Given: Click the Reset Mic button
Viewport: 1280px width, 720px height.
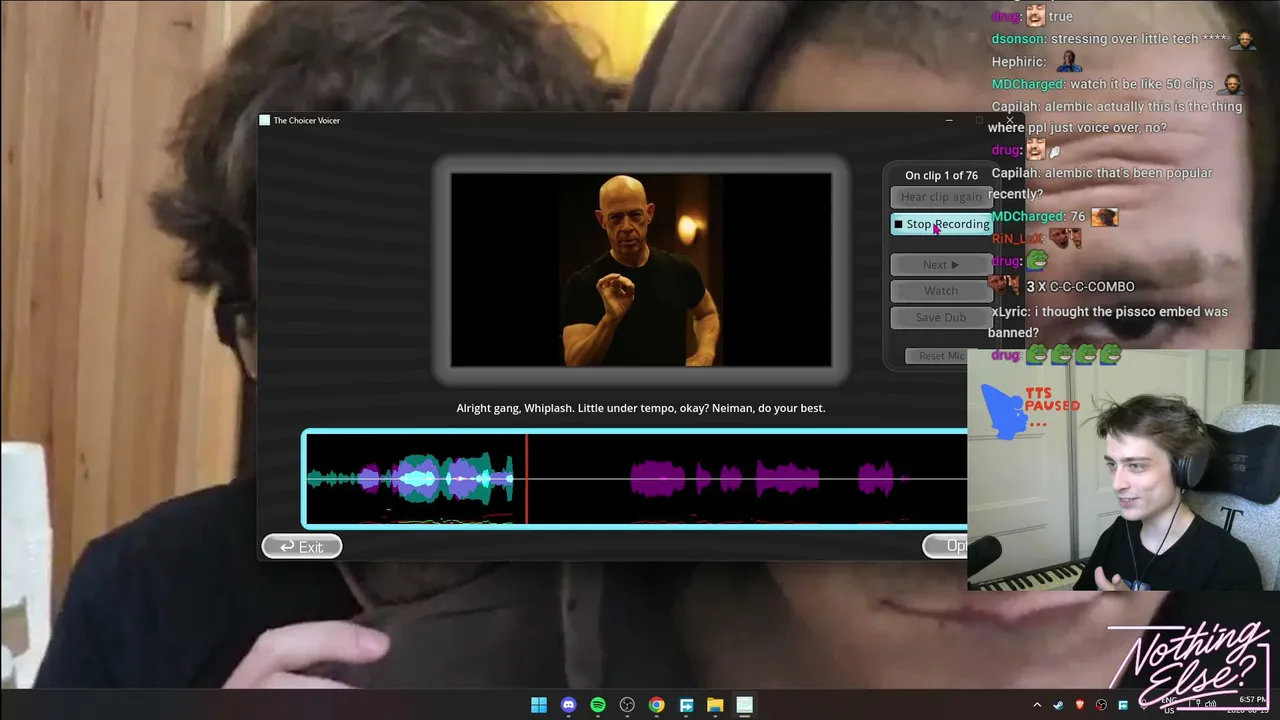Looking at the screenshot, I should point(941,356).
